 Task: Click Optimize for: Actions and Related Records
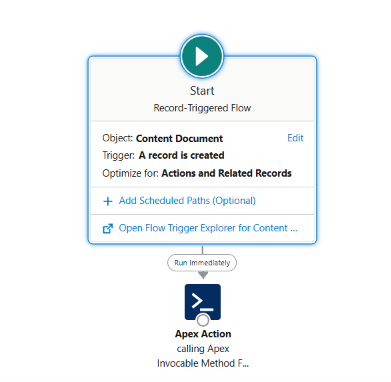coord(197,173)
